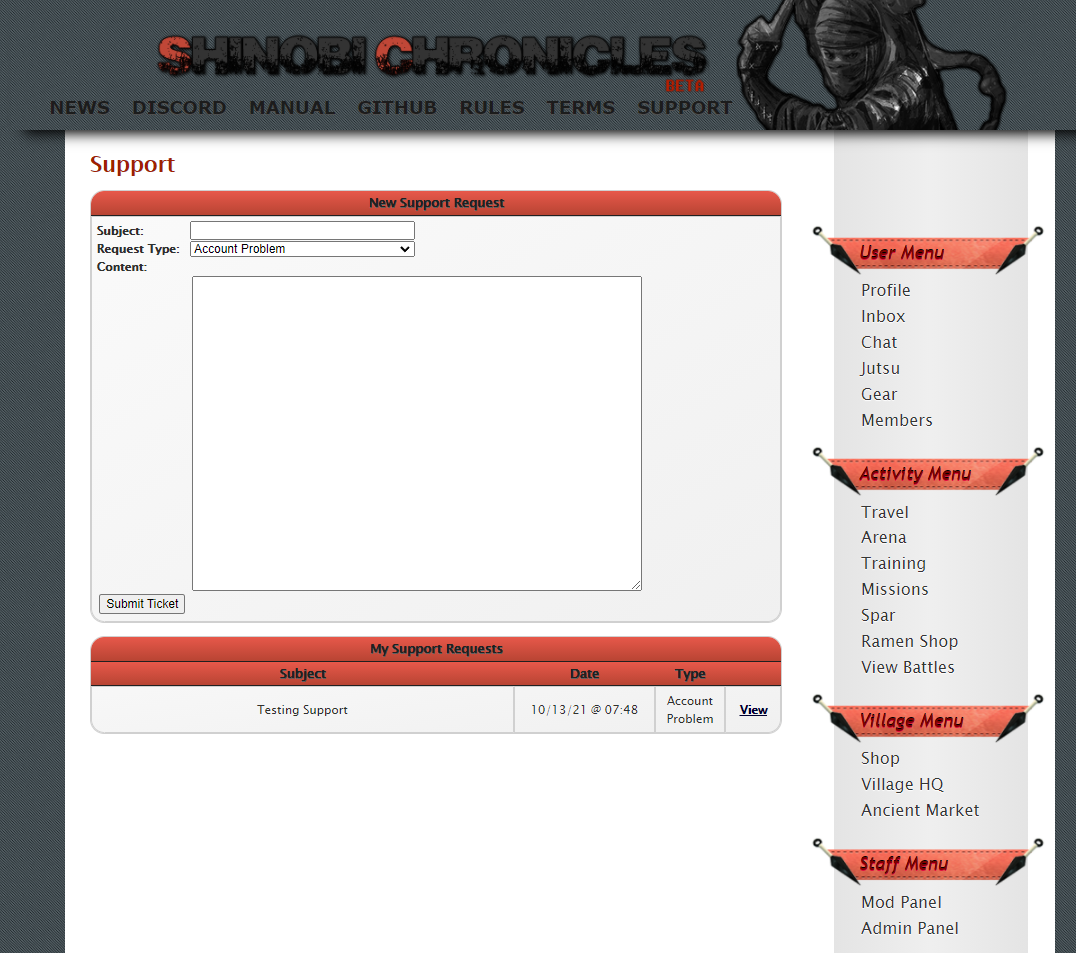Open your Profile from the User Menu

point(885,290)
